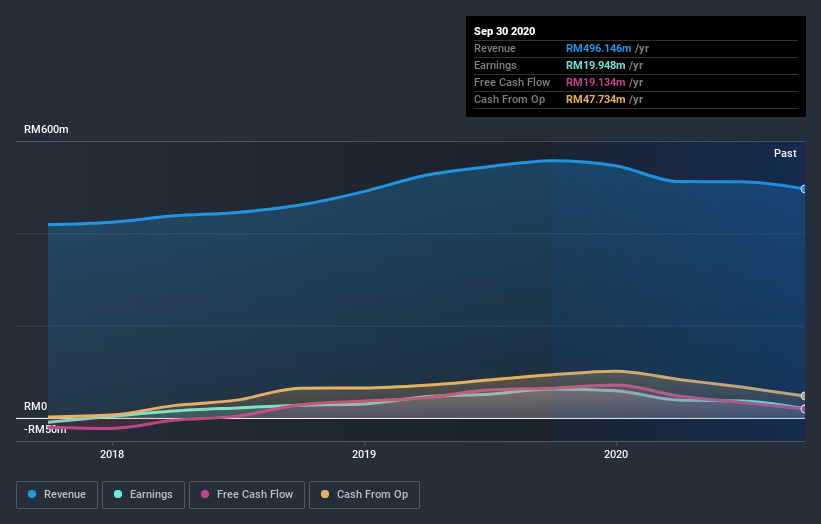Toggle the Earnings series legend button
The image size is (821, 524).
143,495
